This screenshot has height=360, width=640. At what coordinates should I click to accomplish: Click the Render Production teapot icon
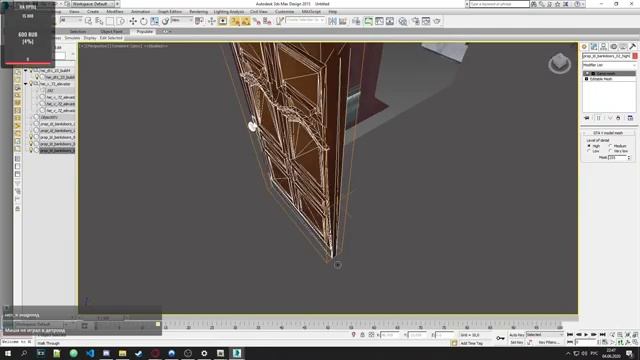[437, 21]
